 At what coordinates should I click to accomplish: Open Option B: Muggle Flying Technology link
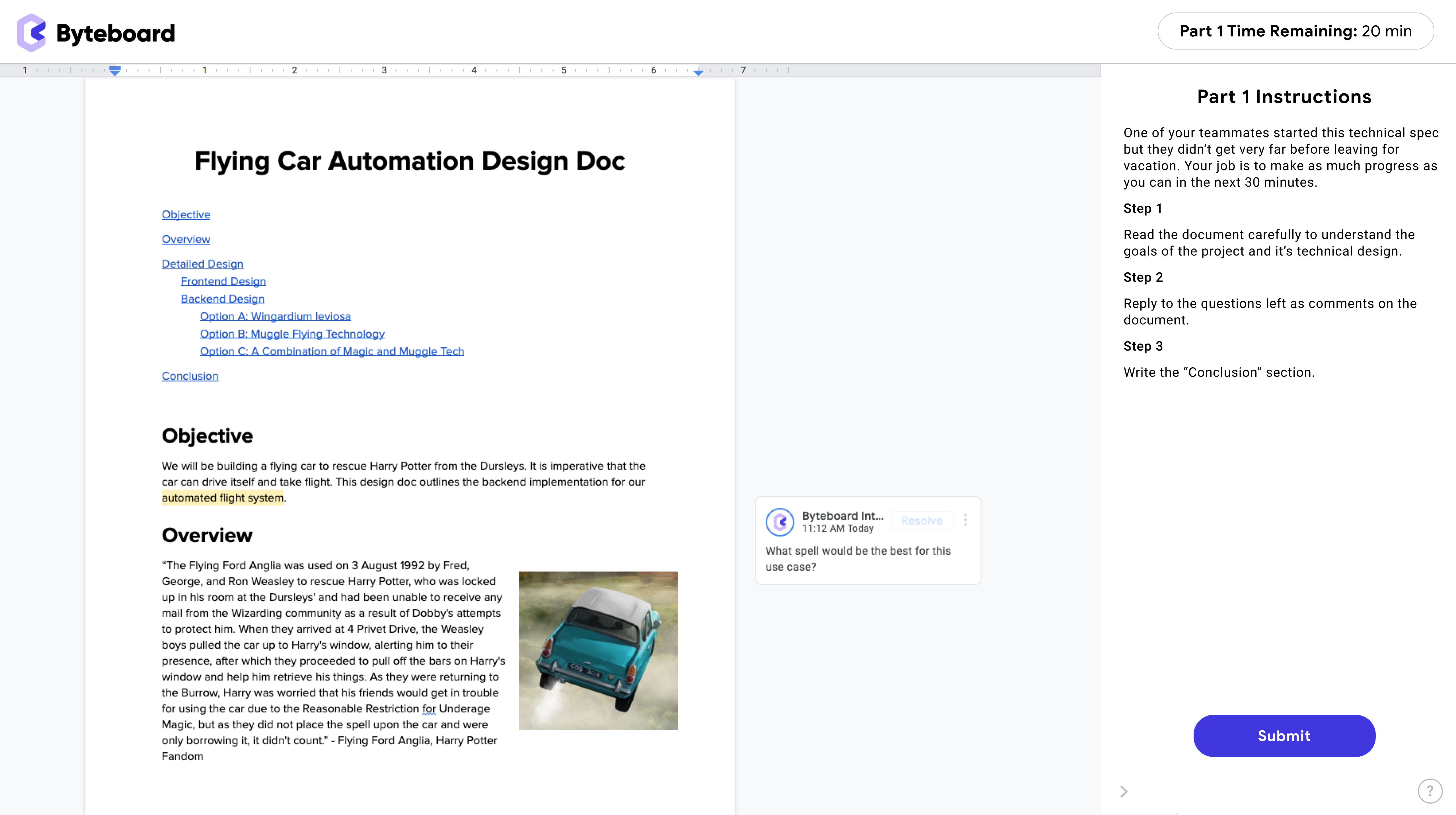(x=292, y=334)
